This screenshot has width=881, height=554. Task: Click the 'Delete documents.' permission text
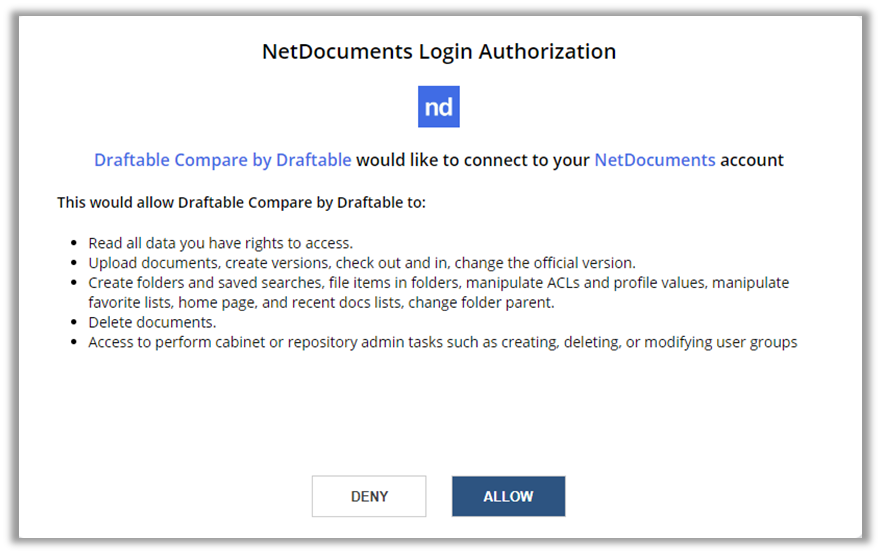(152, 323)
